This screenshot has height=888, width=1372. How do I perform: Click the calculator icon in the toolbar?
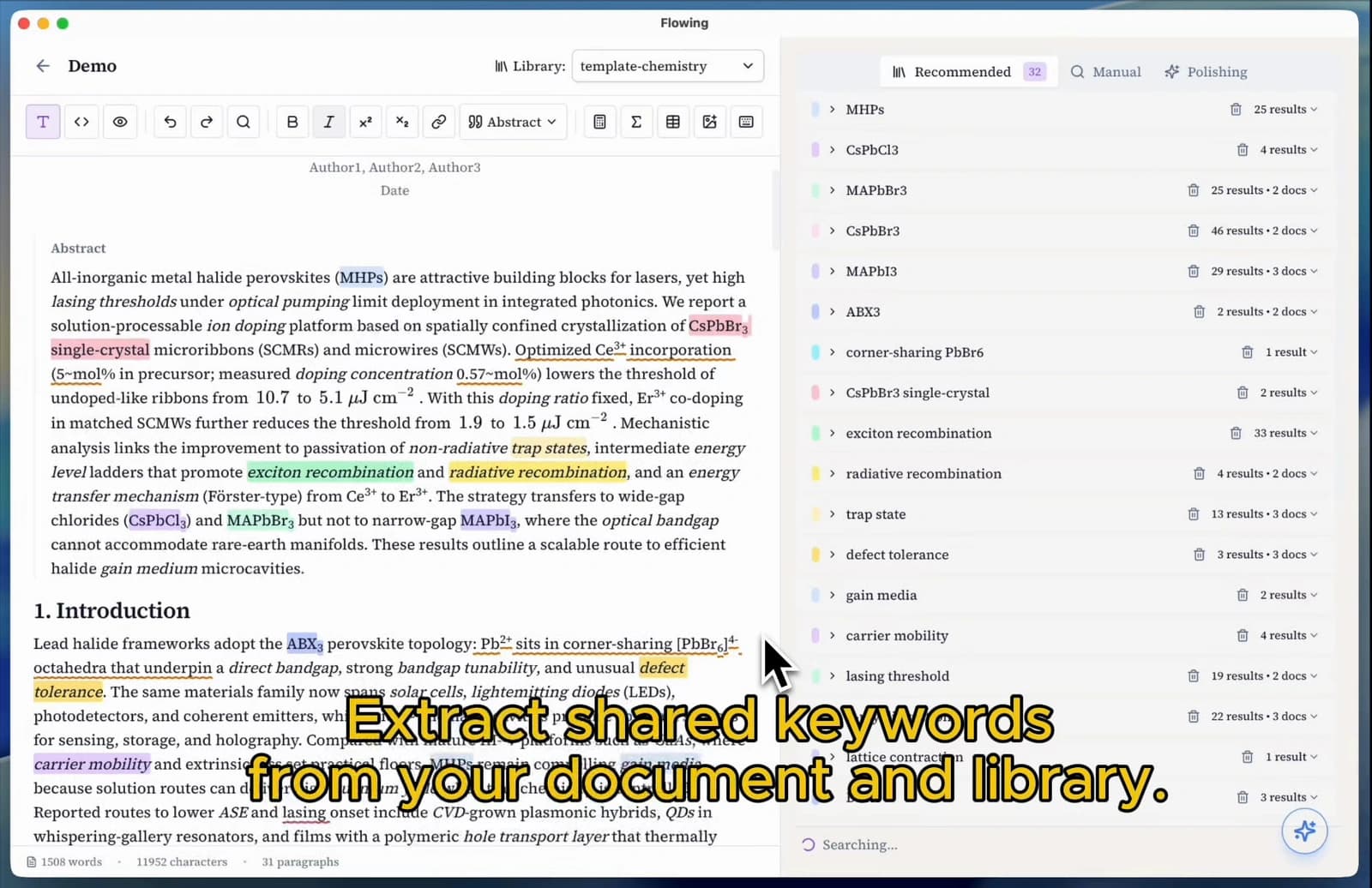(599, 122)
